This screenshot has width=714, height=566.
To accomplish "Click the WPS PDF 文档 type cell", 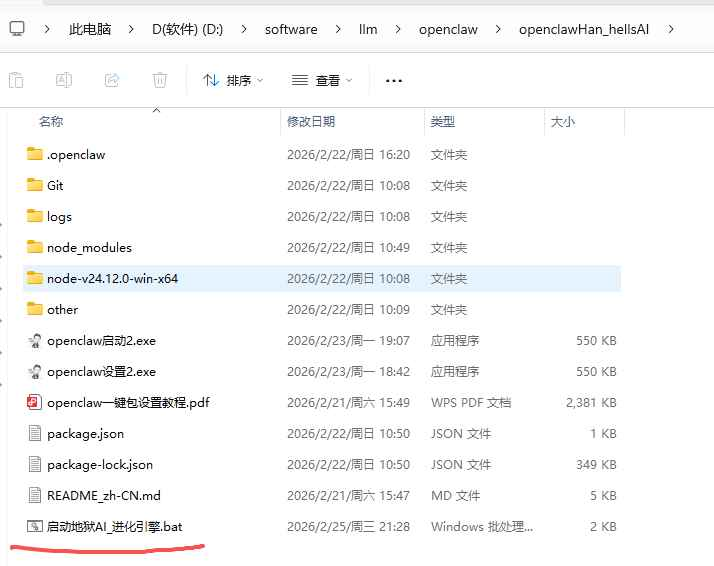I will (x=471, y=403).
